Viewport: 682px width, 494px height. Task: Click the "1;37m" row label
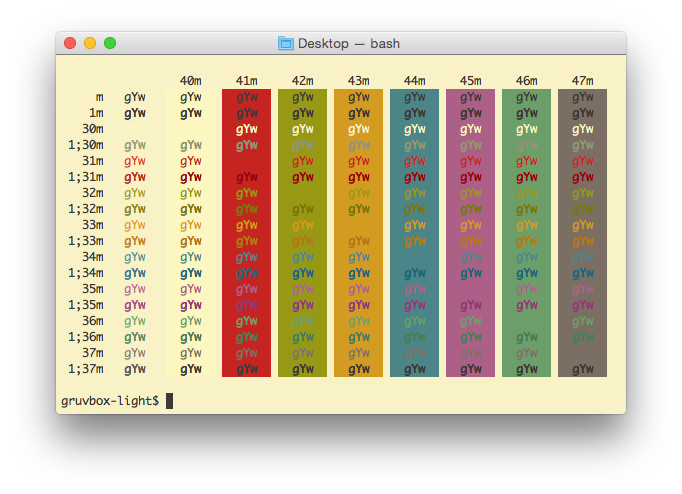[86, 369]
